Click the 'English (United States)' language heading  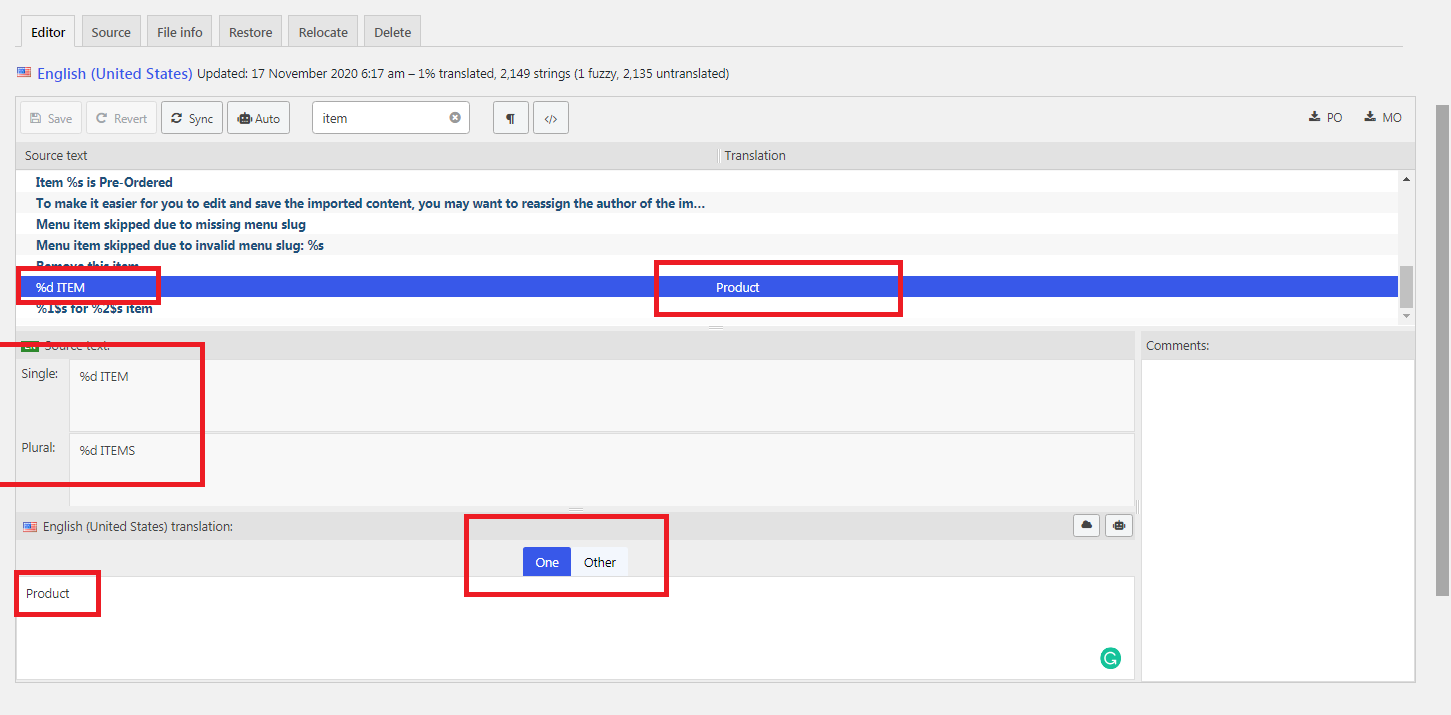click(114, 73)
